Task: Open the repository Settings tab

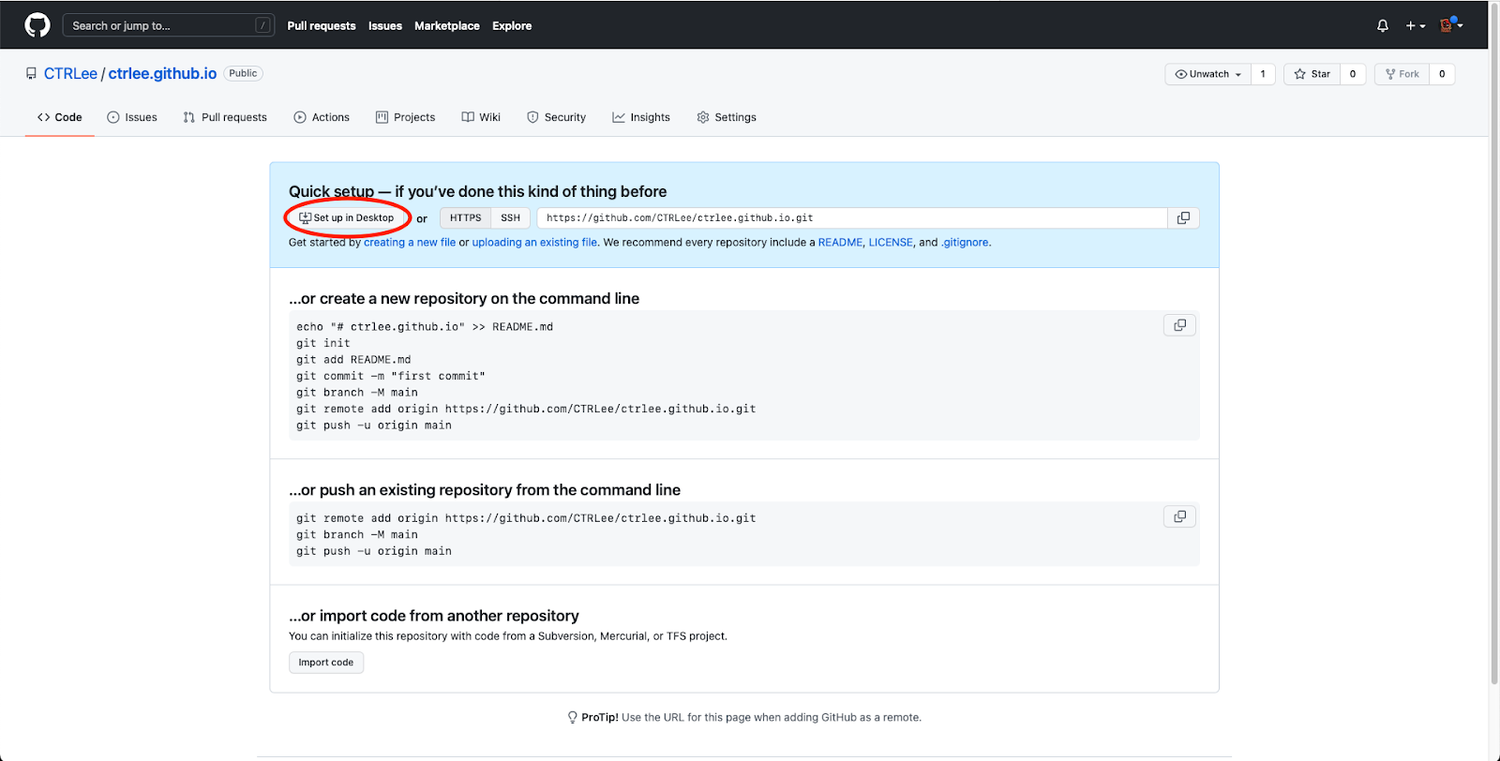Action: tap(726, 117)
